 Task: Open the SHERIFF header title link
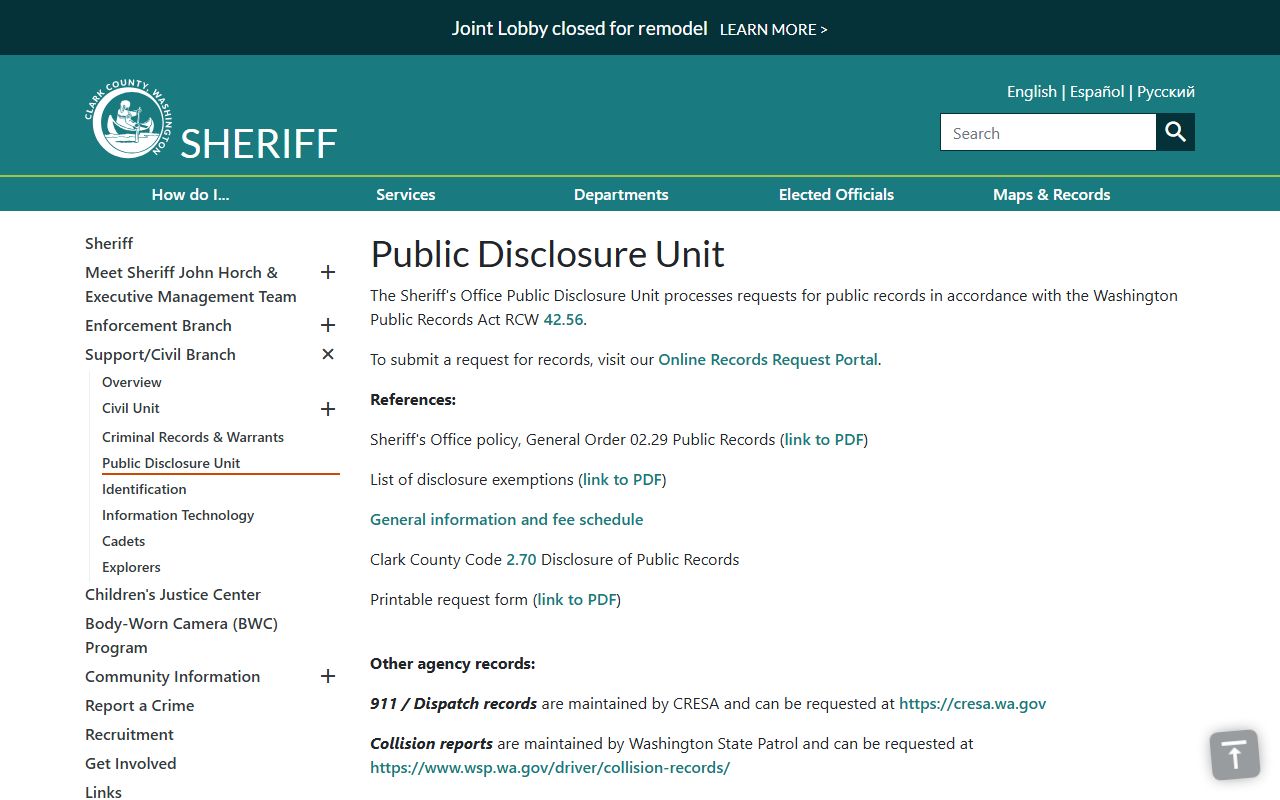(x=258, y=143)
